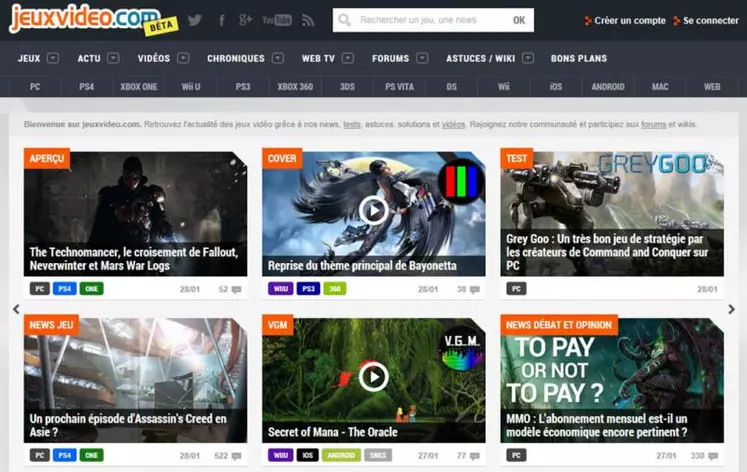Image resolution: width=747 pixels, height=472 pixels.
Task: Click OK search button
Action: 519,20
